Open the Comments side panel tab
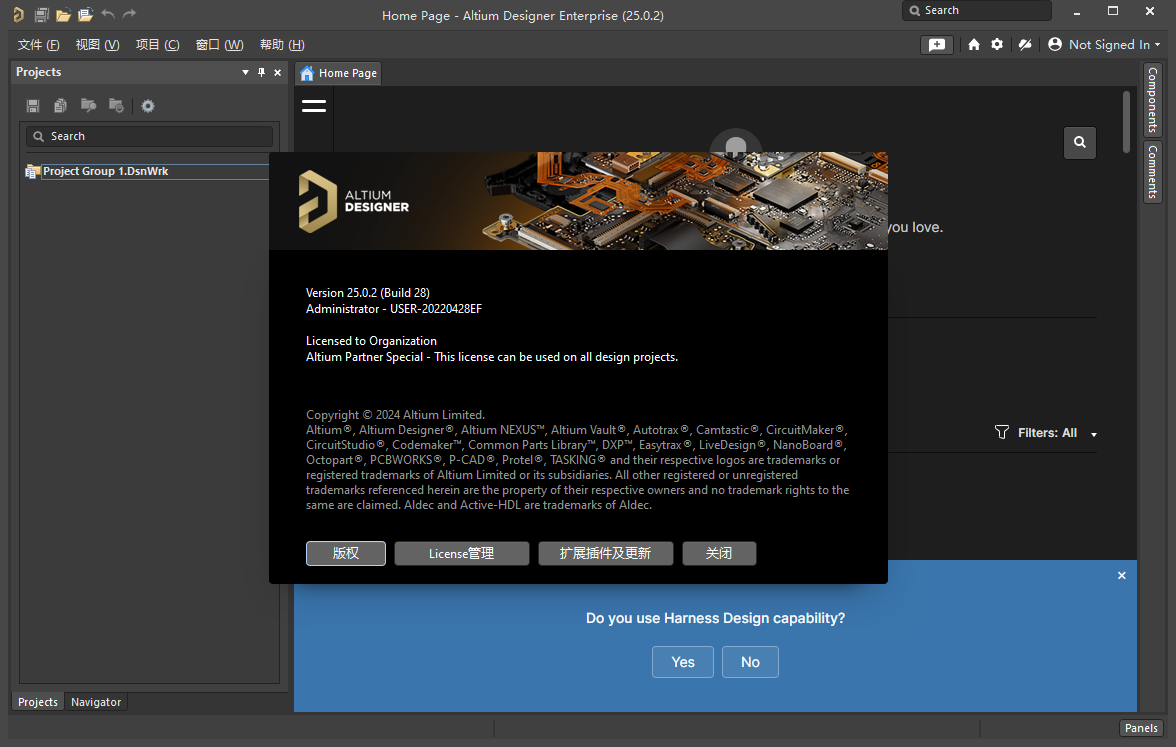 tap(1153, 172)
